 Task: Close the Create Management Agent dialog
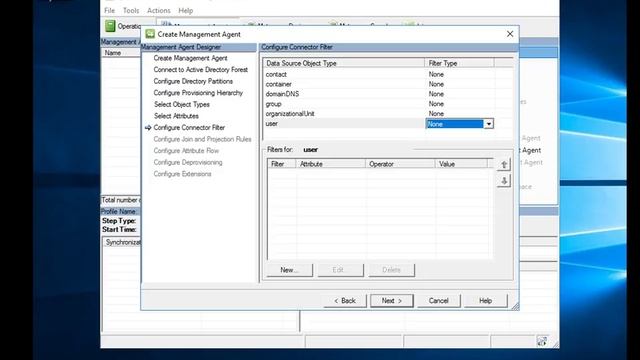510,34
